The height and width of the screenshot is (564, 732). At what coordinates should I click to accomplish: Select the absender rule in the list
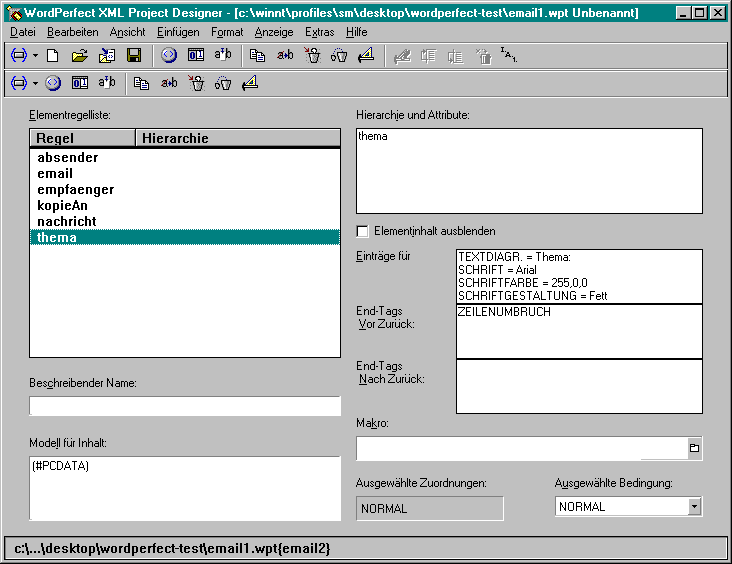[x=185, y=157]
